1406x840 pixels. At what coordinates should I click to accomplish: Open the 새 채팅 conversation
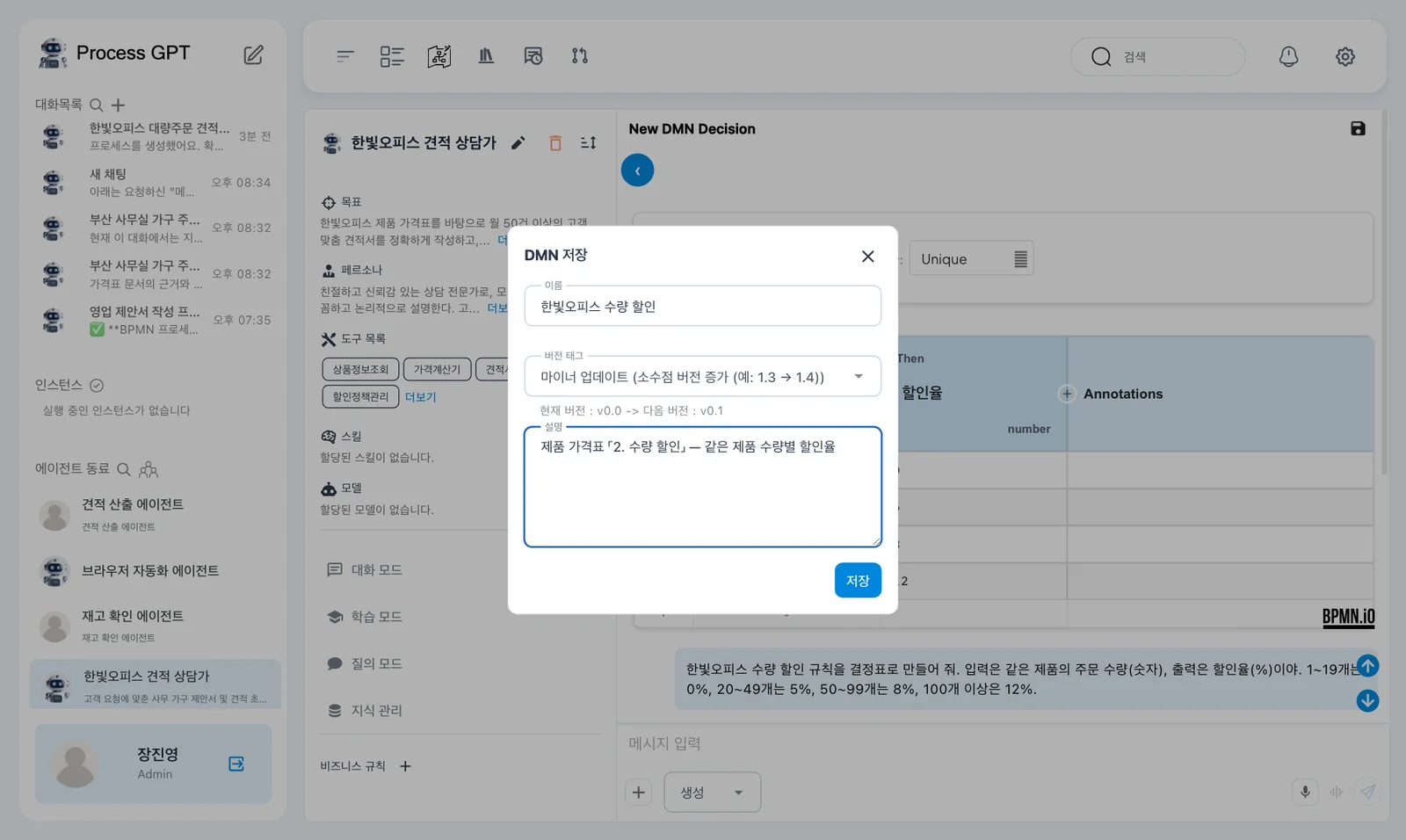pos(155,182)
